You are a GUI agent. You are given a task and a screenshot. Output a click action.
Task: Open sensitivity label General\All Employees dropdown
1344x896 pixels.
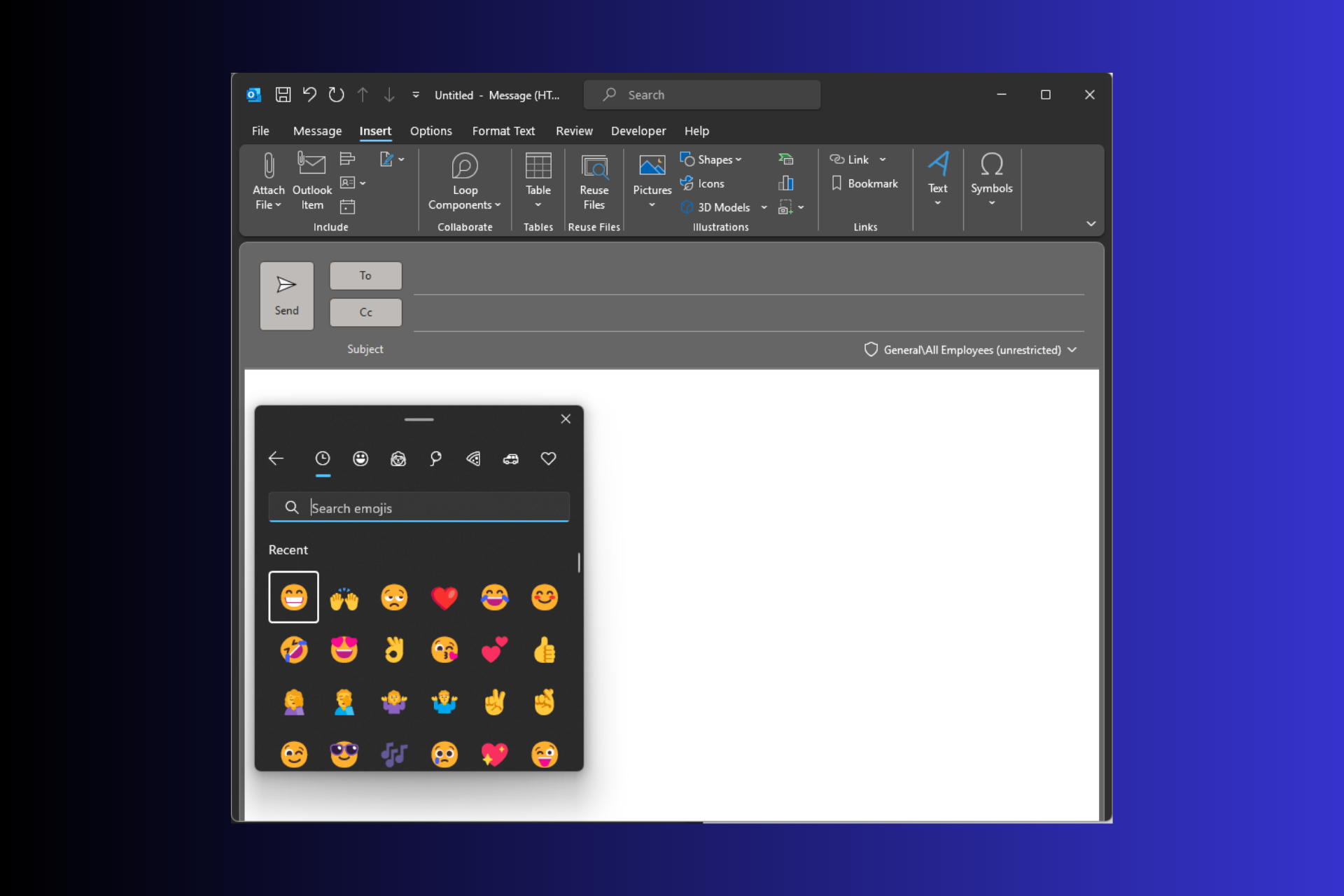(x=970, y=350)
